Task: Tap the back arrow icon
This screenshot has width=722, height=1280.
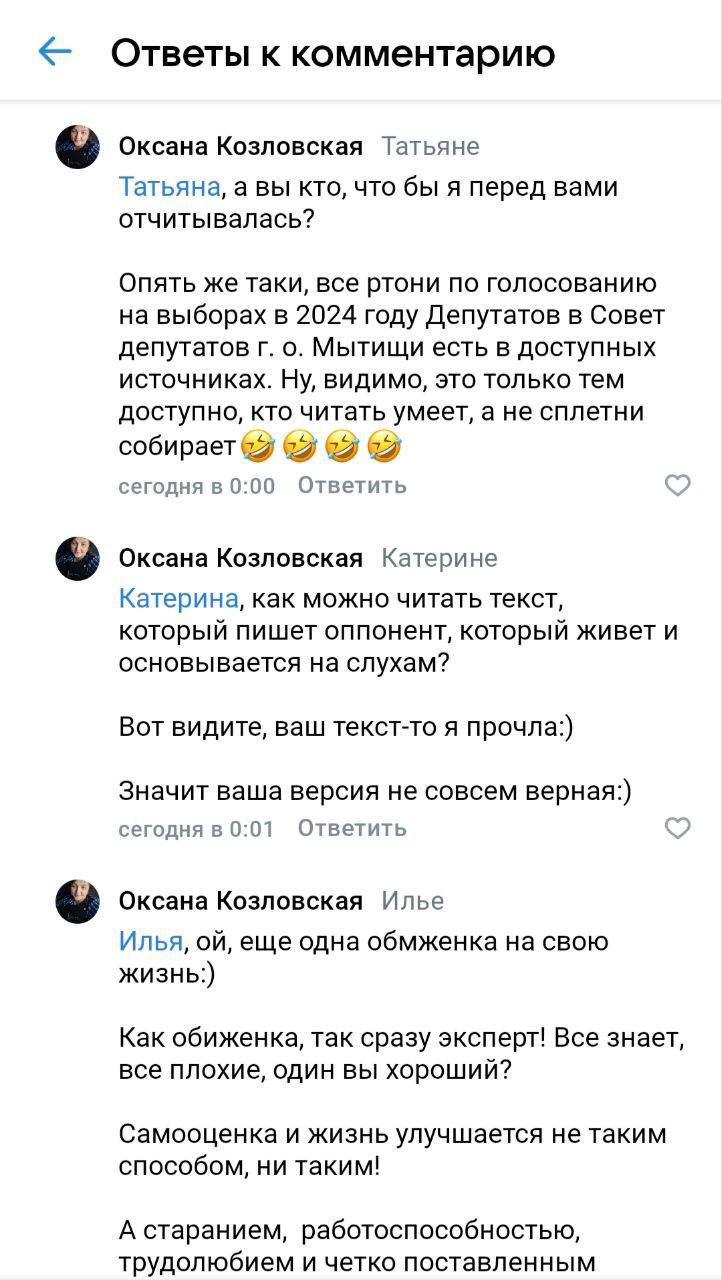Action: pos(54,52)
